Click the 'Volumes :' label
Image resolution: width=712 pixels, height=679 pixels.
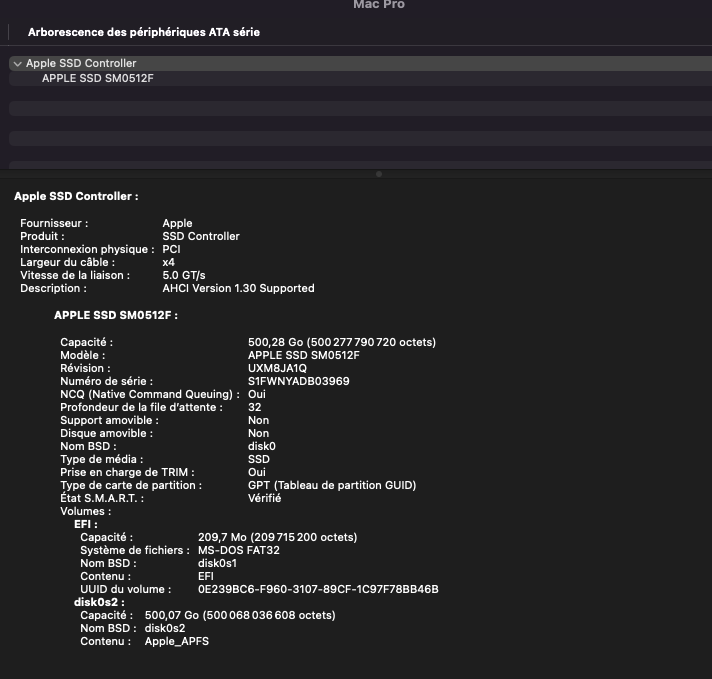(86, 511)
